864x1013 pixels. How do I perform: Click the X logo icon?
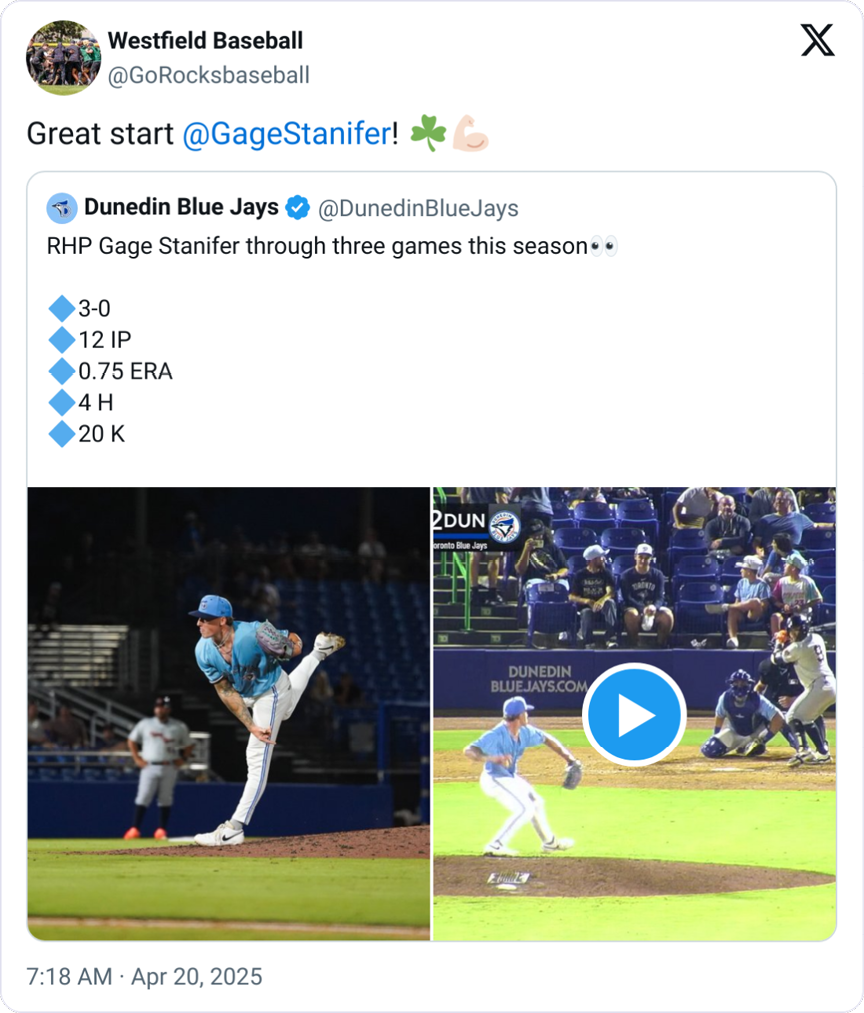click(817, 40)
